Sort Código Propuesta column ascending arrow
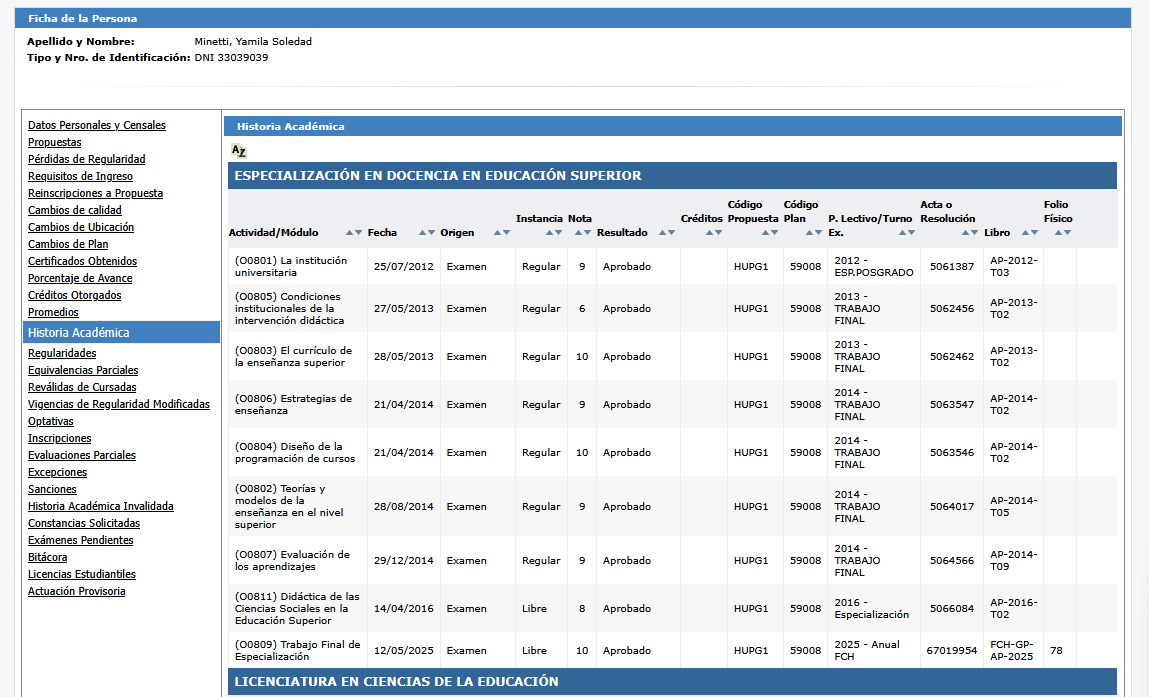This screenshot has width=1149, height=697. [x=765, y=232]
